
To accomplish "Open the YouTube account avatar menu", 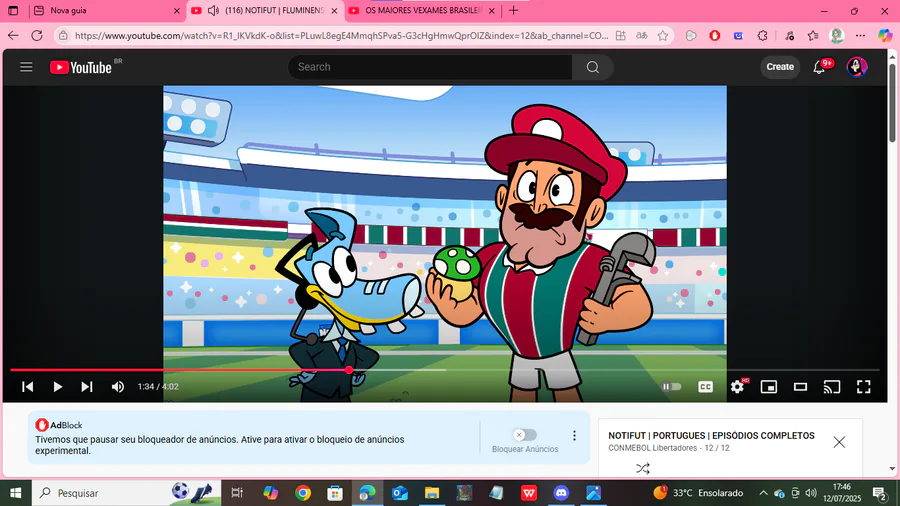I will [x=857, y=67].
